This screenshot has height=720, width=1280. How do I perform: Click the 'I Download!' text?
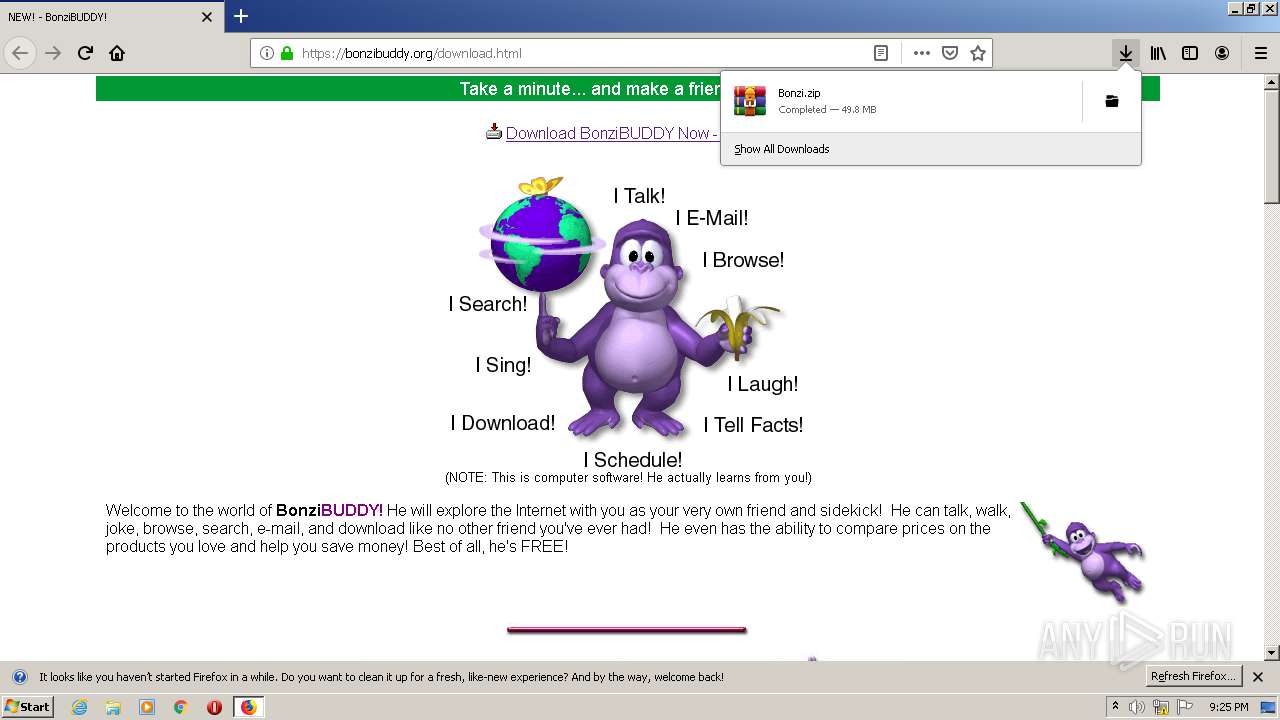pos(503,423)
